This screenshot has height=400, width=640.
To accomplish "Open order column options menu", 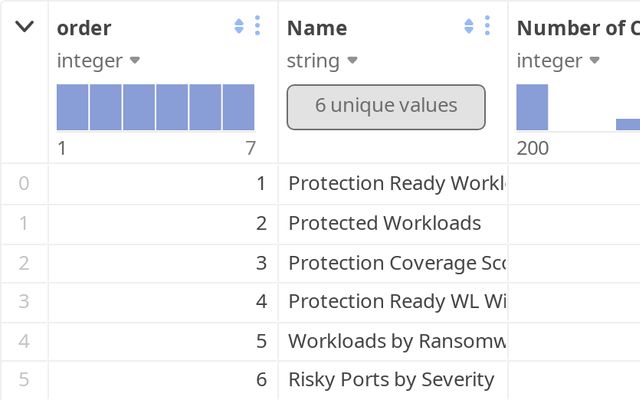I will click(x=257, y=26).
